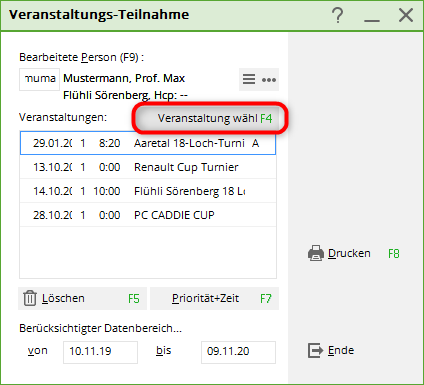
Task: Click the Priorität+Zeit F7 button
Action: [x=214, y=298]
